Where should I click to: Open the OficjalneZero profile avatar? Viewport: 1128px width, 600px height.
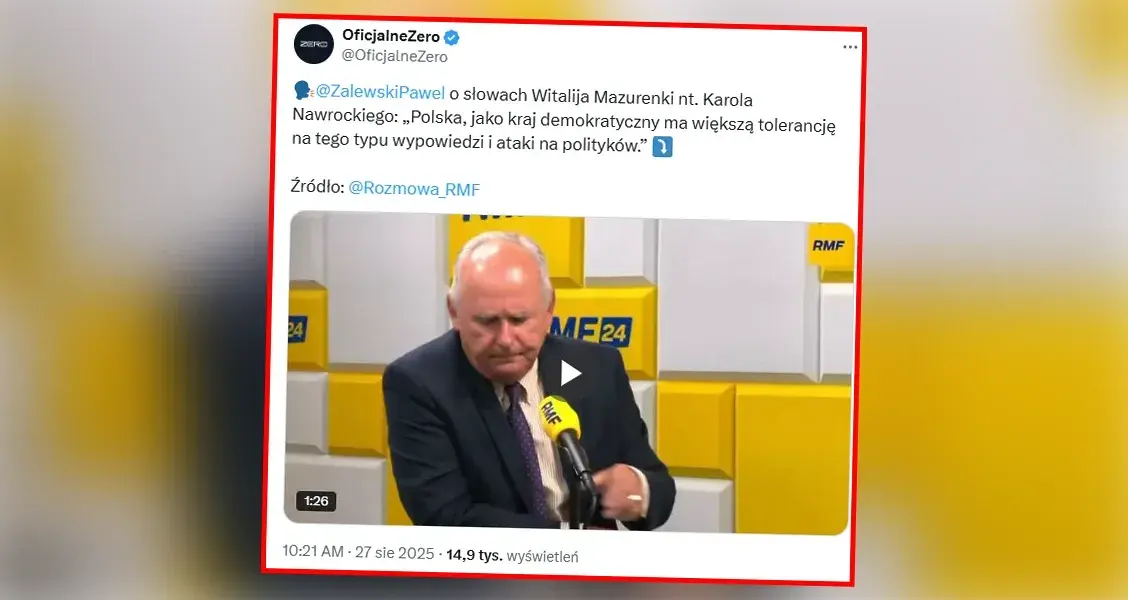(314, 44)
